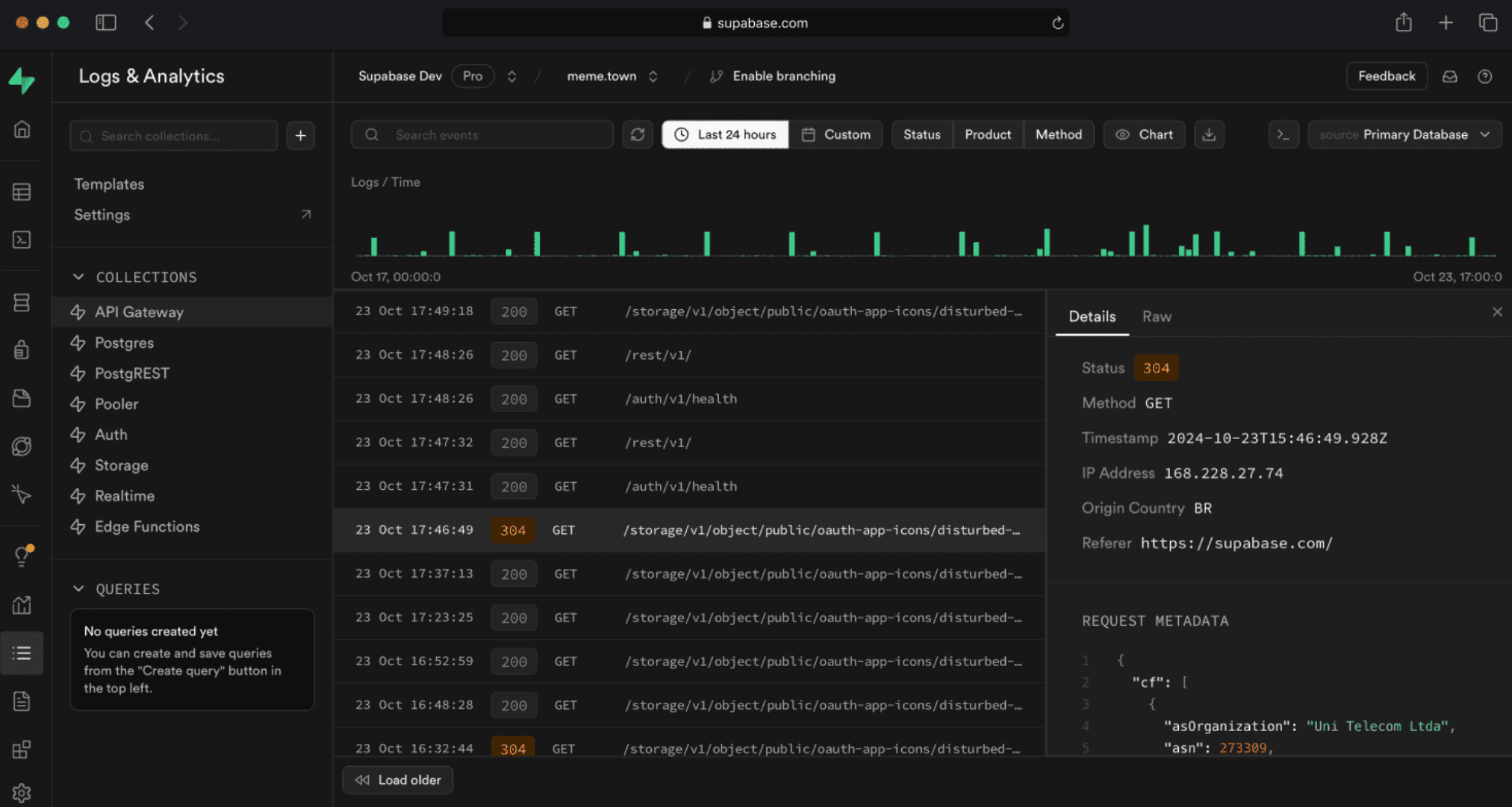
Task: Open the Supabase logo home link
Action: click(x=22, y=80)
